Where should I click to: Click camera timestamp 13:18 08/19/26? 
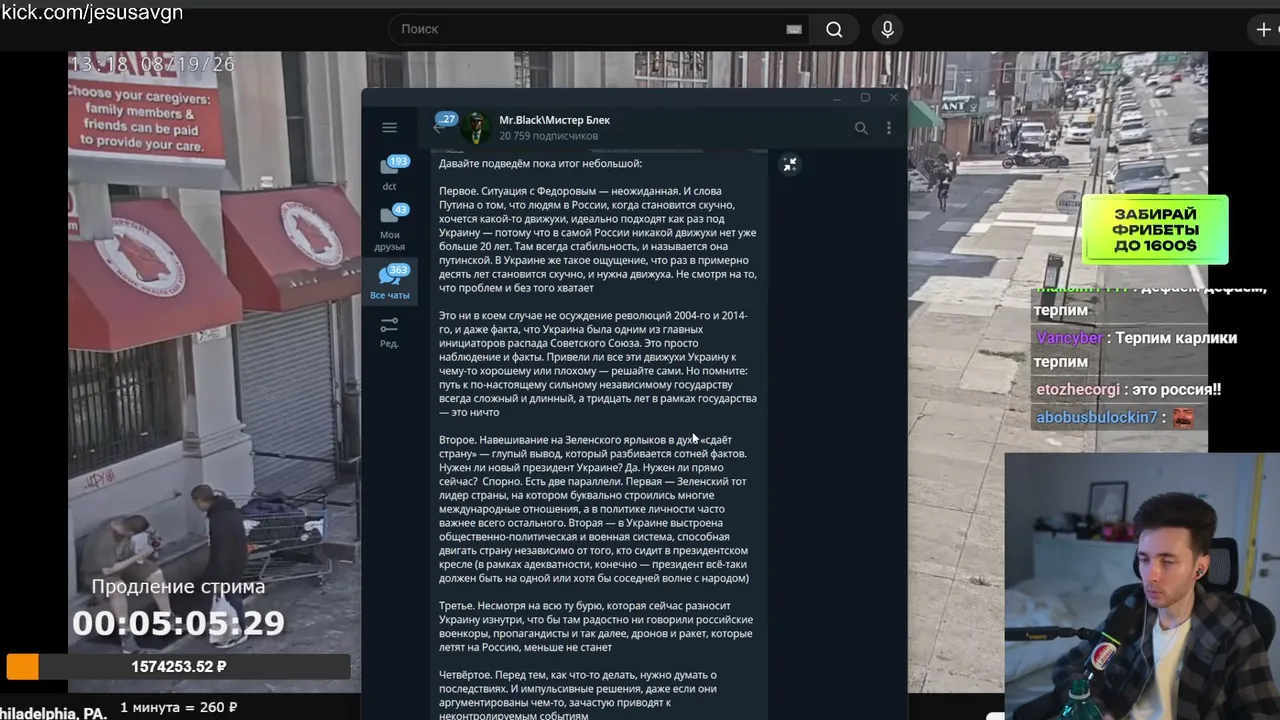tap(153, 64)
